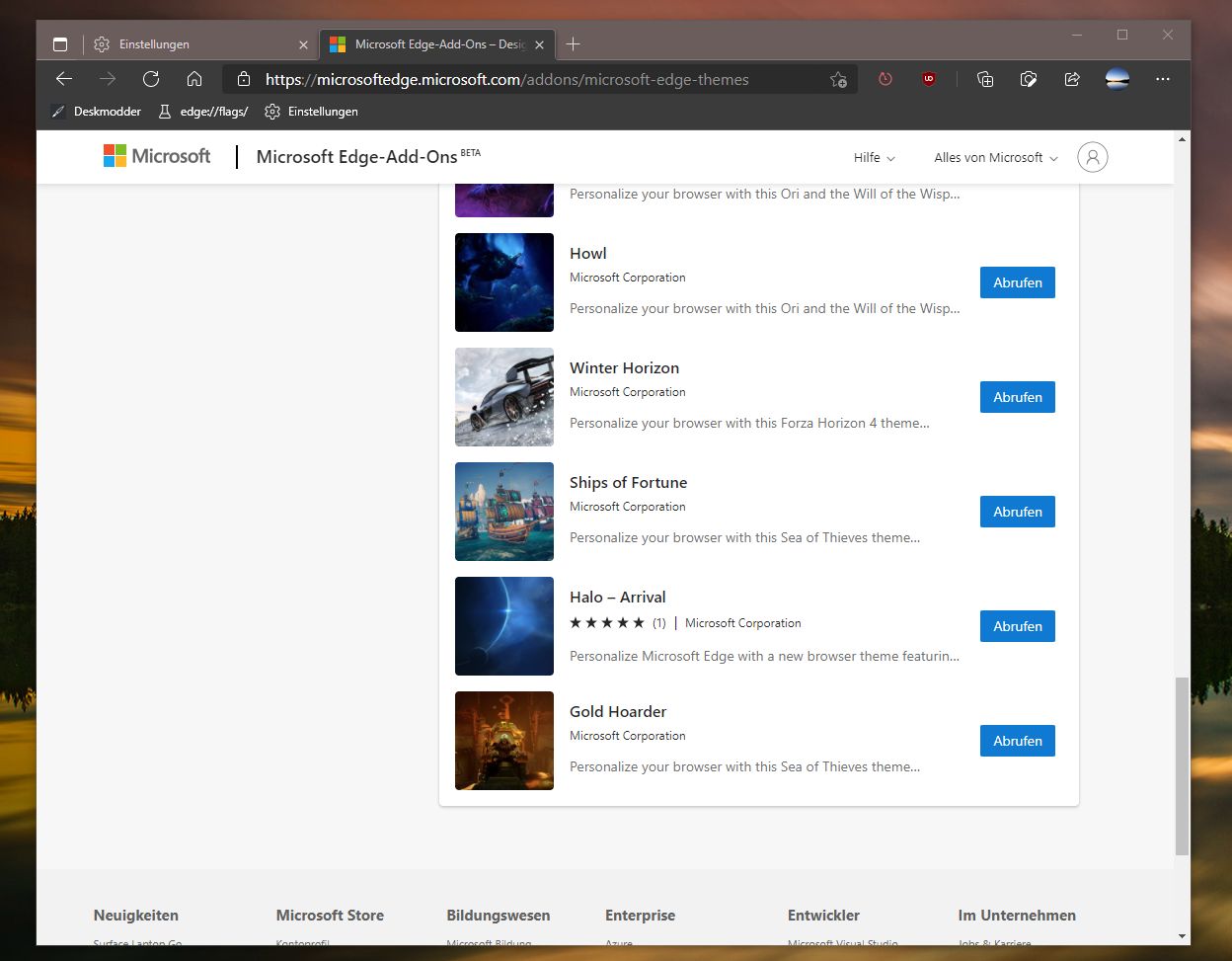Open the tab actions menu icon
The image size is (1232, 961).
(60, 44)
